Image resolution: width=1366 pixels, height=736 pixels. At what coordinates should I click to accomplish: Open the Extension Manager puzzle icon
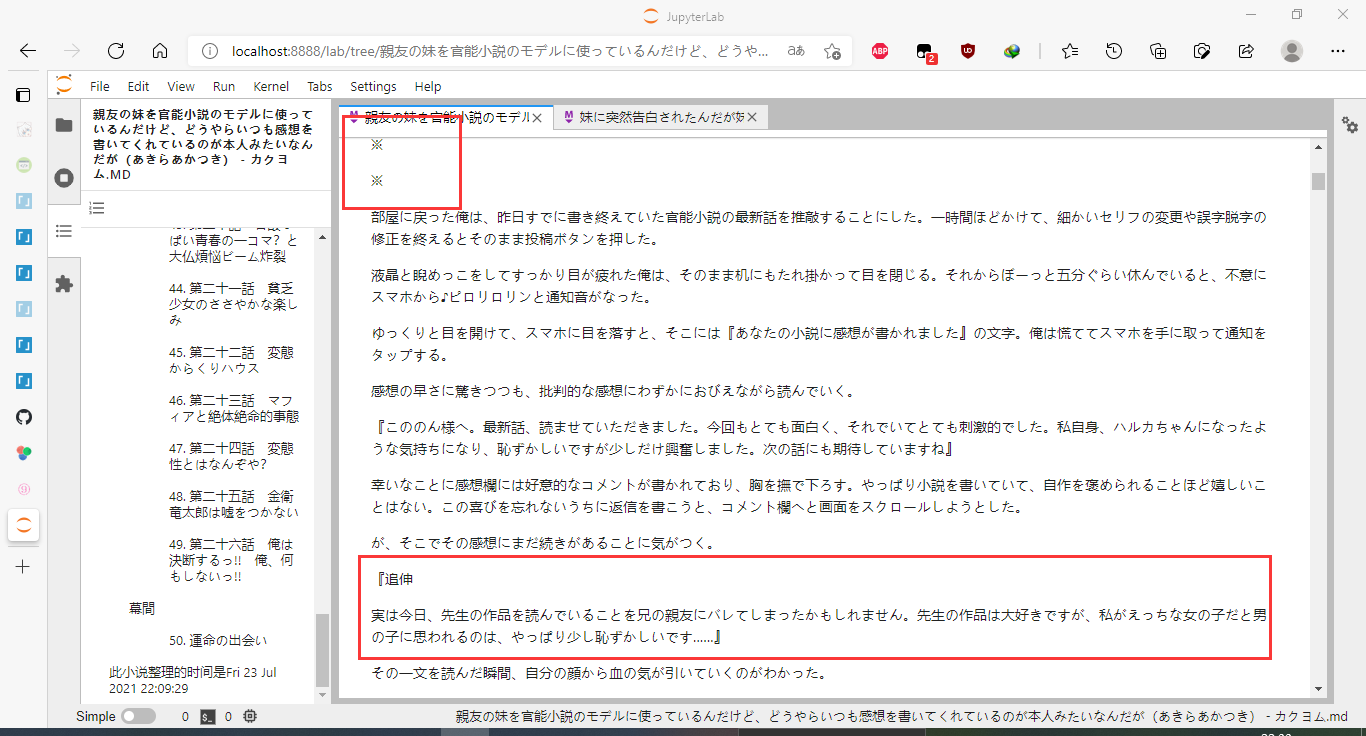coord(64,284)
